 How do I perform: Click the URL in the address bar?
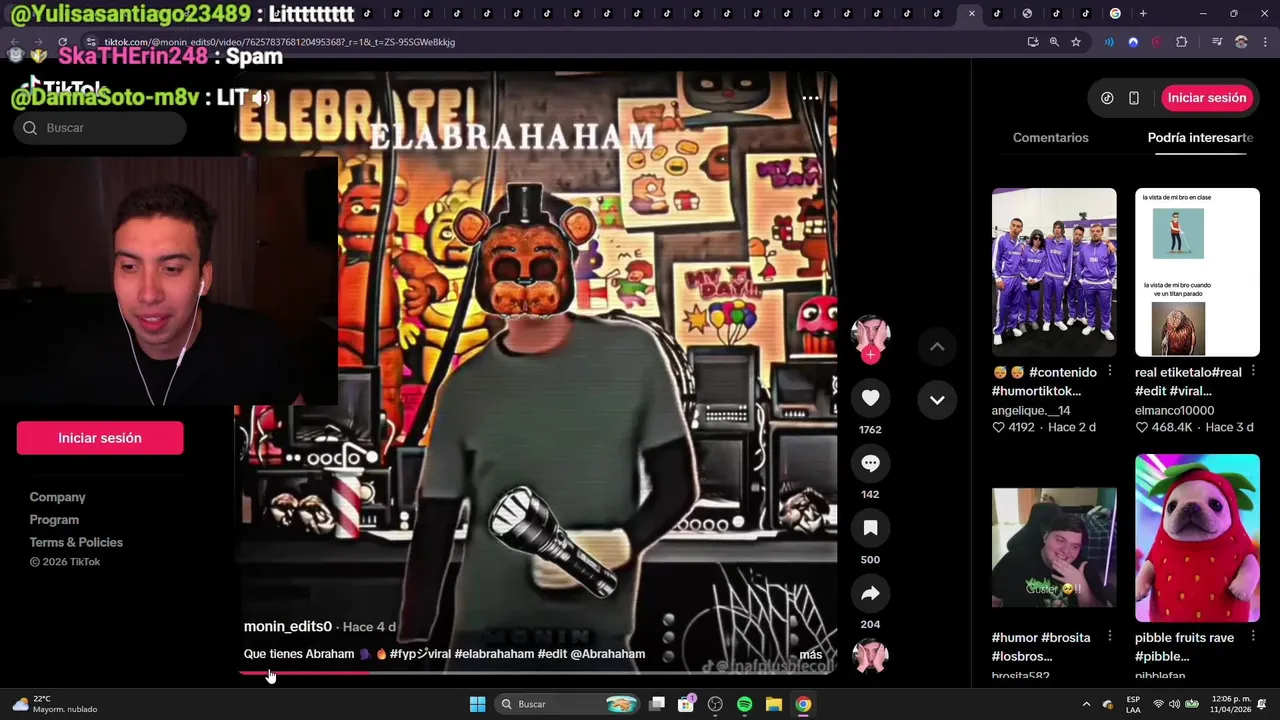[x=280, y=42]
